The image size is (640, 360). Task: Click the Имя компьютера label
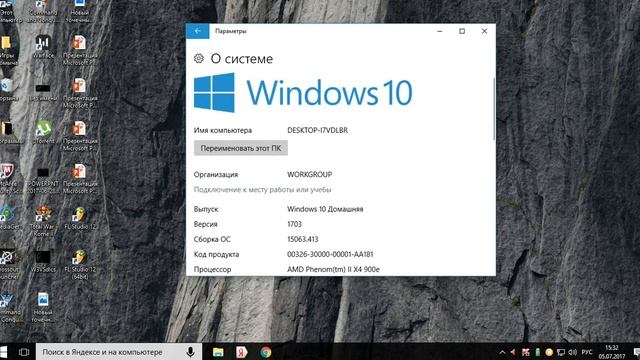click(x=223, y=130)
